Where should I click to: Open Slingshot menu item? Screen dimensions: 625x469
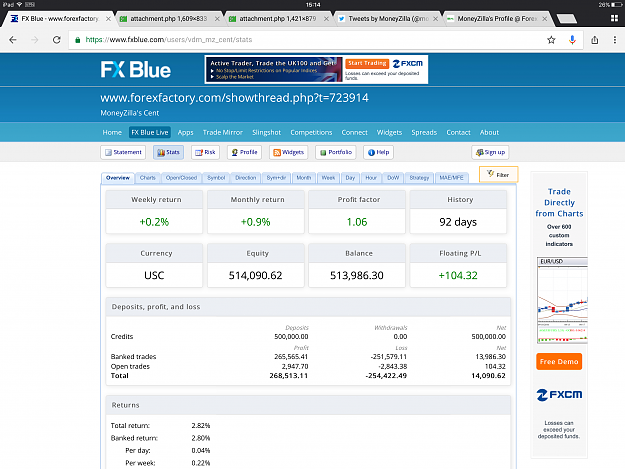[266, 132]
